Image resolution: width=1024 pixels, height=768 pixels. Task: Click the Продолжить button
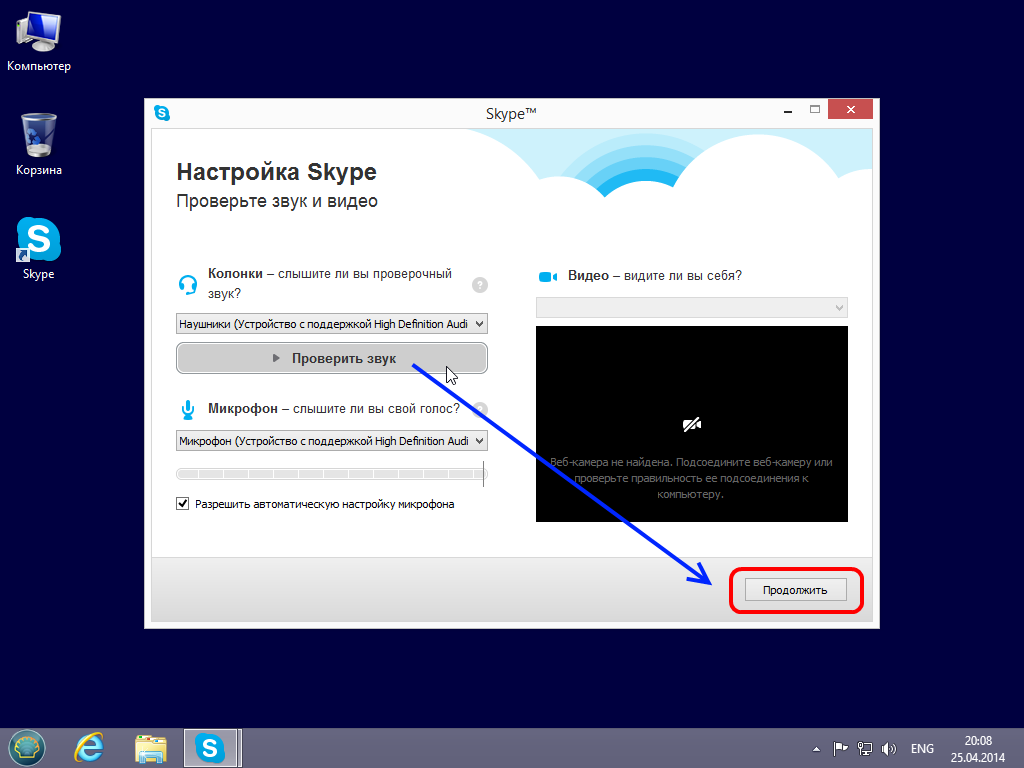[795, 590]
